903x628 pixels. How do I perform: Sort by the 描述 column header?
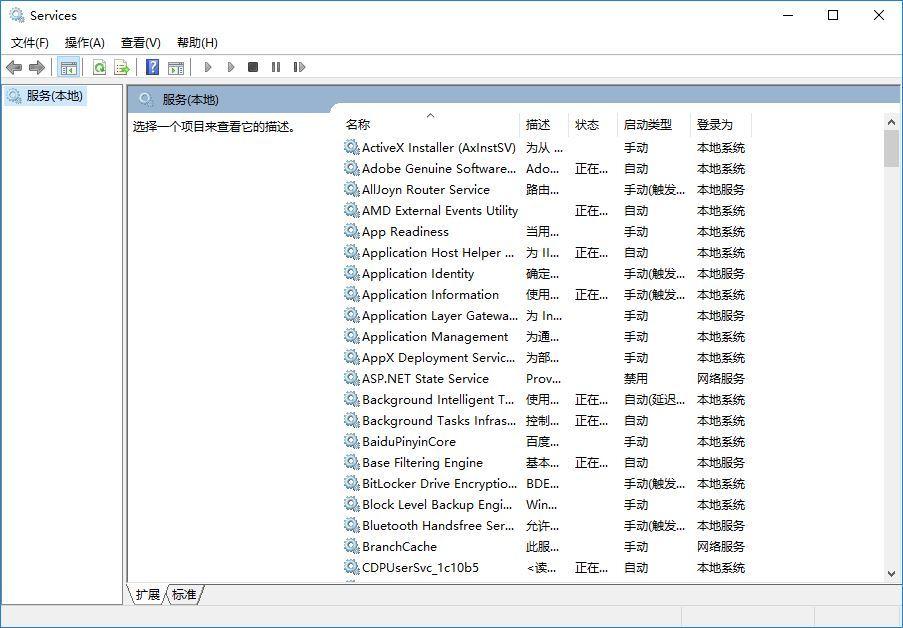coord(543,124)
